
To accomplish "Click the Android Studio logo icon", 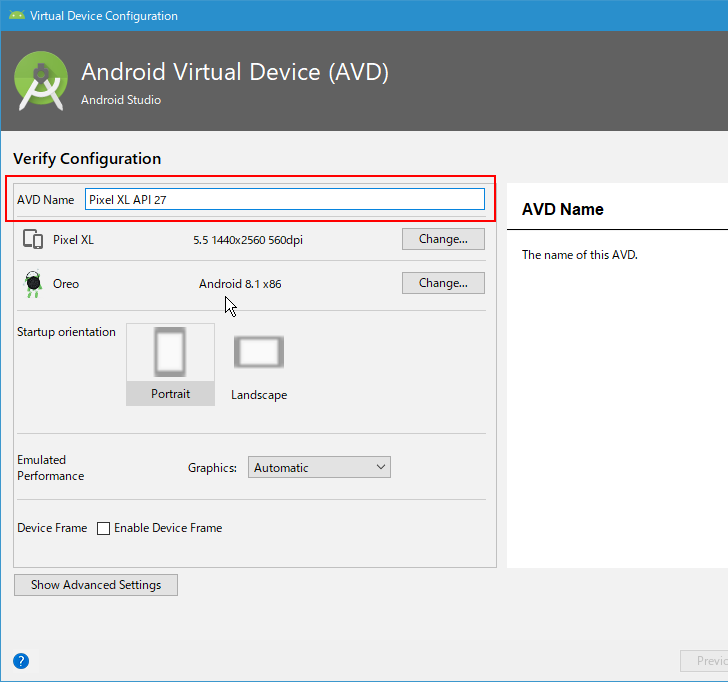I will pos(41,81).
